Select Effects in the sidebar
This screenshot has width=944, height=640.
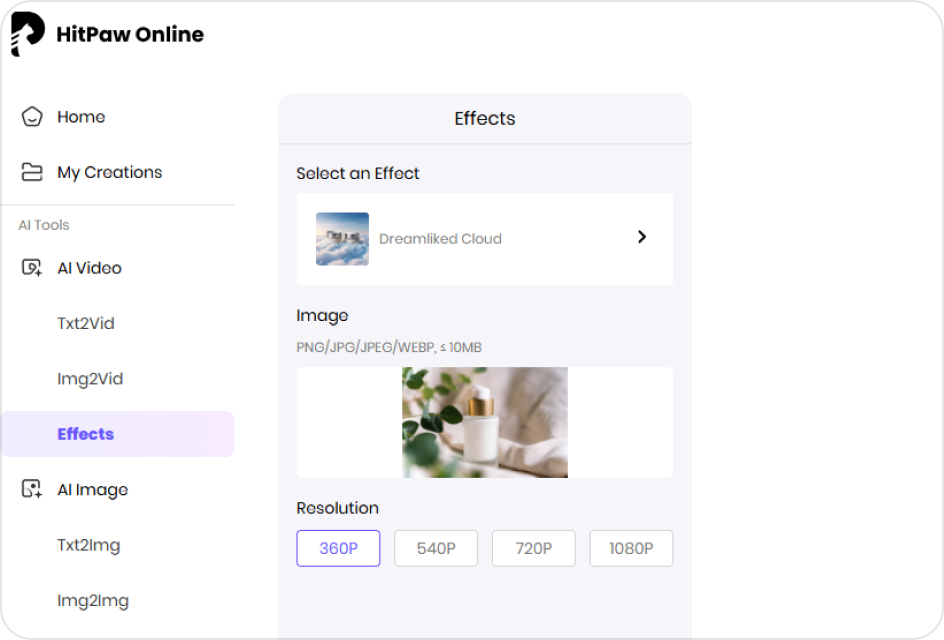pyautogui.click(x=86, y=434)
